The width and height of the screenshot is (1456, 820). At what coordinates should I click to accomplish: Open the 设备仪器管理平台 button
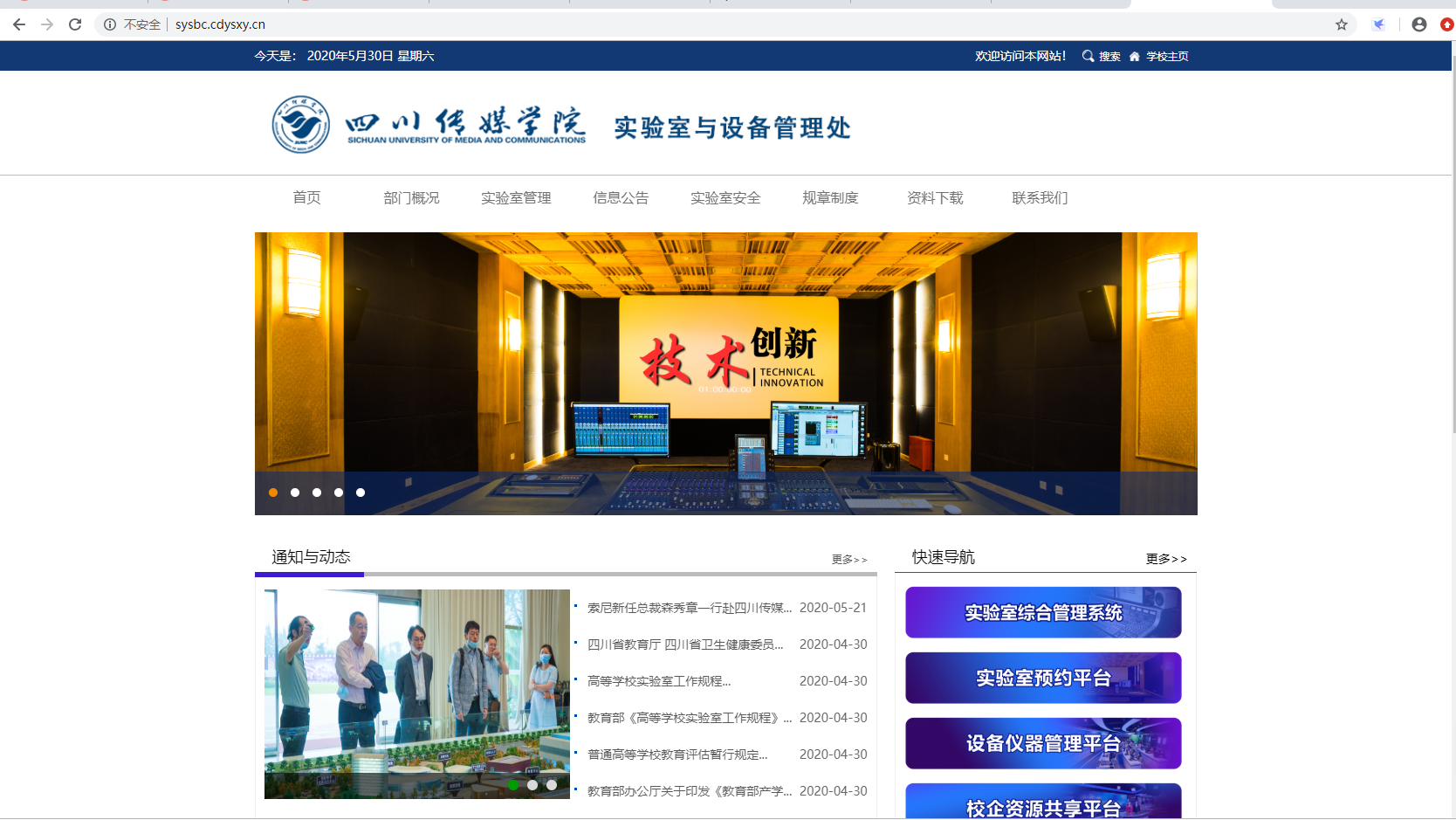coord(1043,743)
